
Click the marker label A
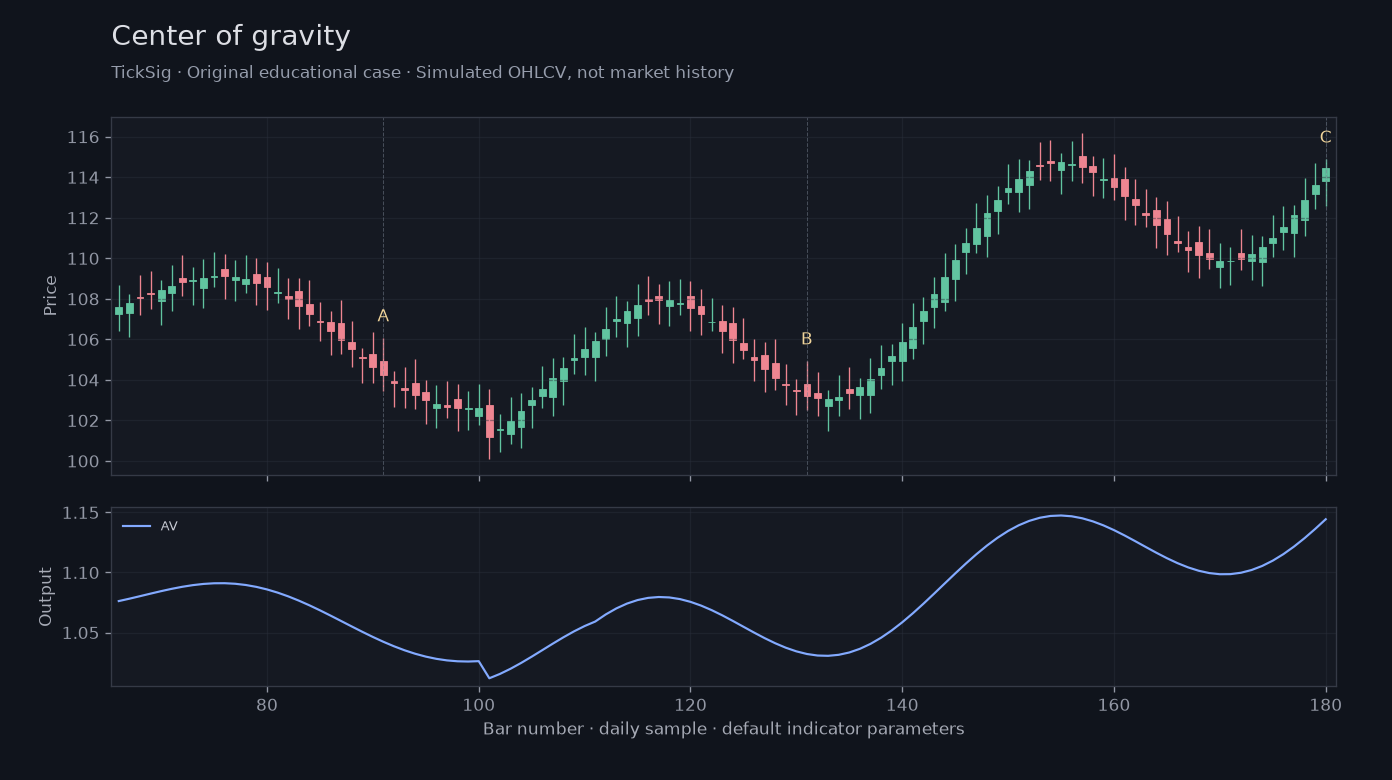pos(383,316)
